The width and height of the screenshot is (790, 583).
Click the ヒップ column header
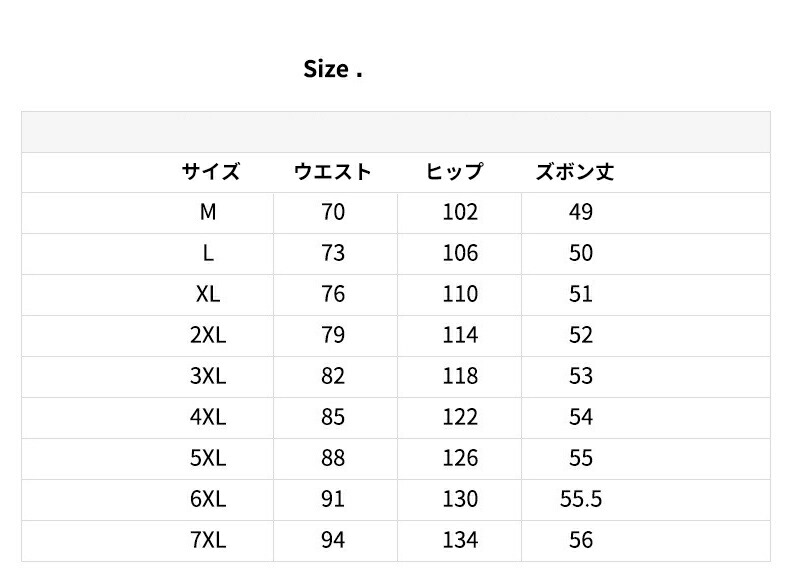coord(455,172)
